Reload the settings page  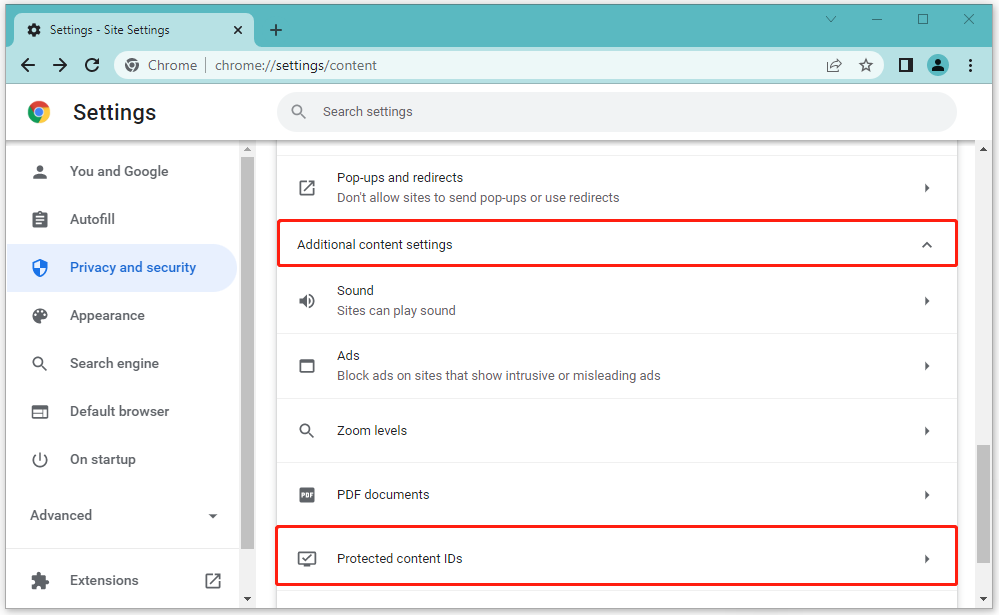92,65
